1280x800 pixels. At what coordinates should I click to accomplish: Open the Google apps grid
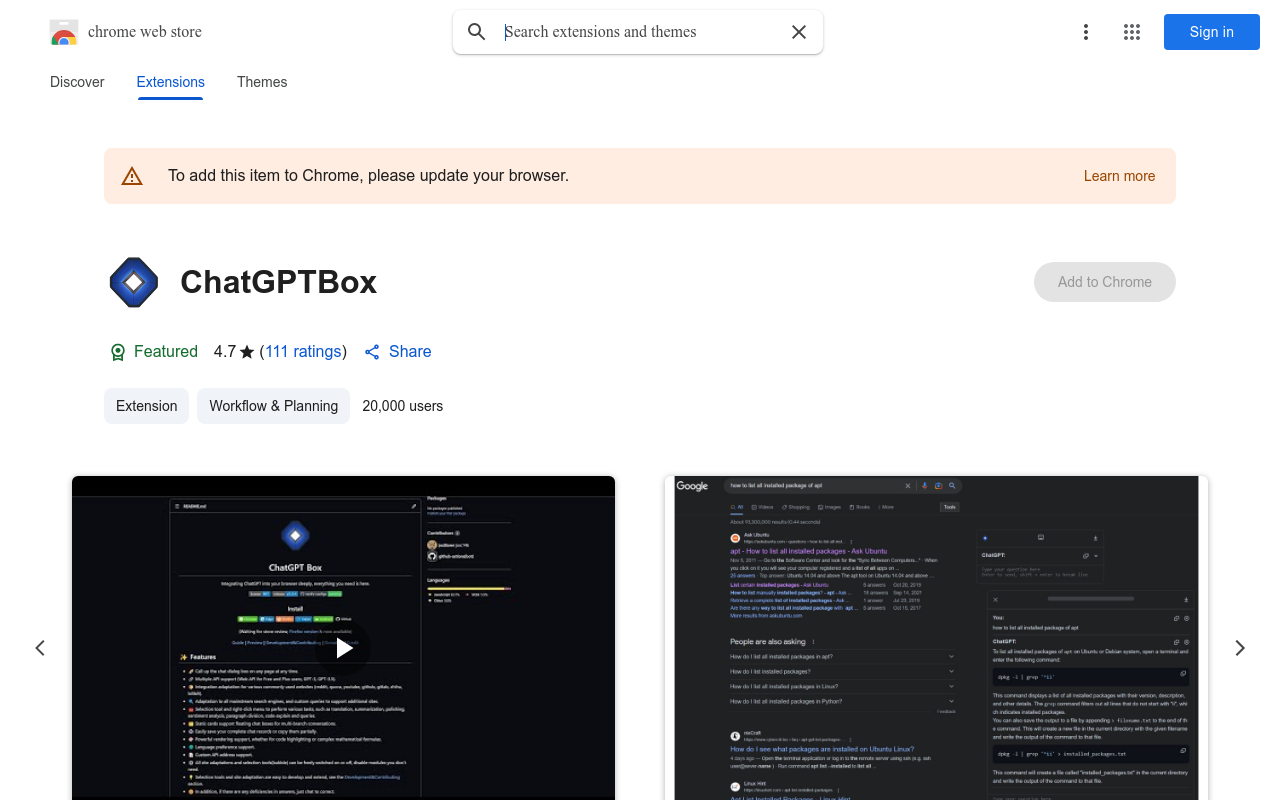1132,32
